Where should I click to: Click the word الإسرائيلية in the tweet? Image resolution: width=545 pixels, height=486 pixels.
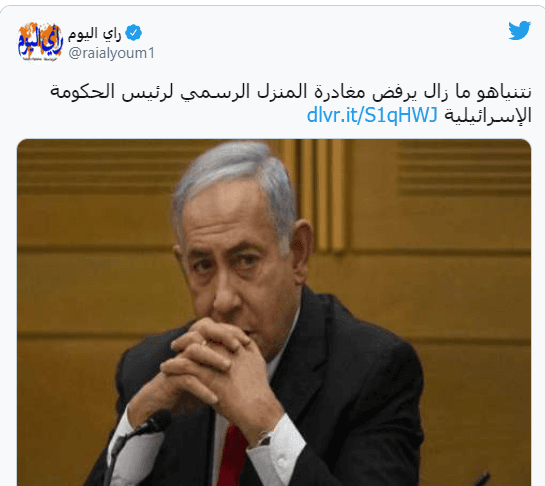488,116
